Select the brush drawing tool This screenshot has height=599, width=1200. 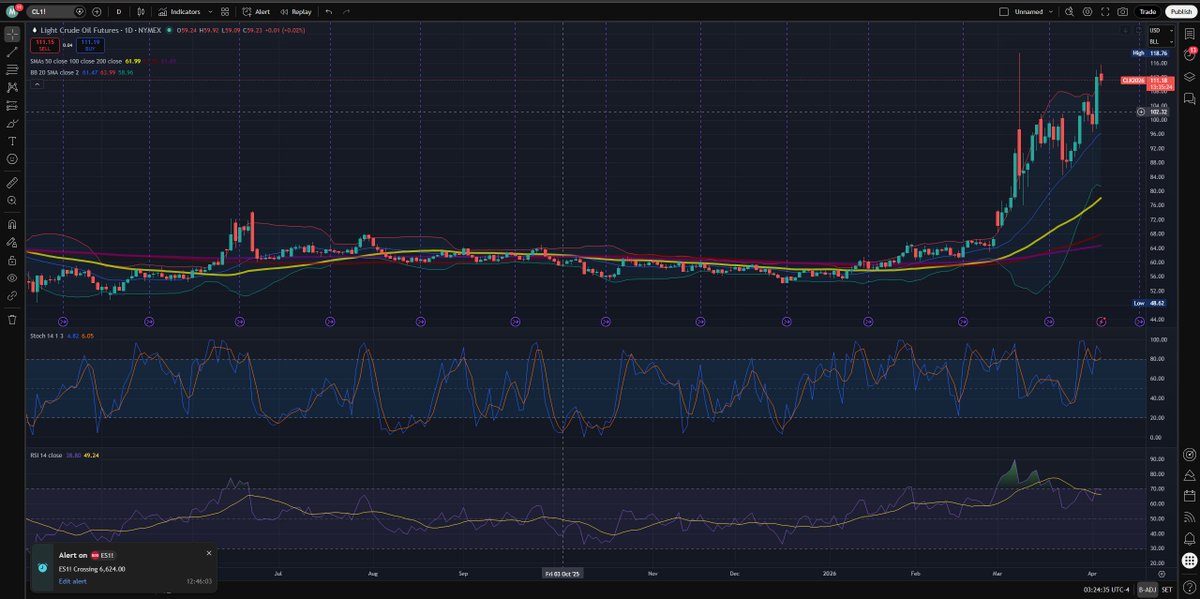(12, 123)
